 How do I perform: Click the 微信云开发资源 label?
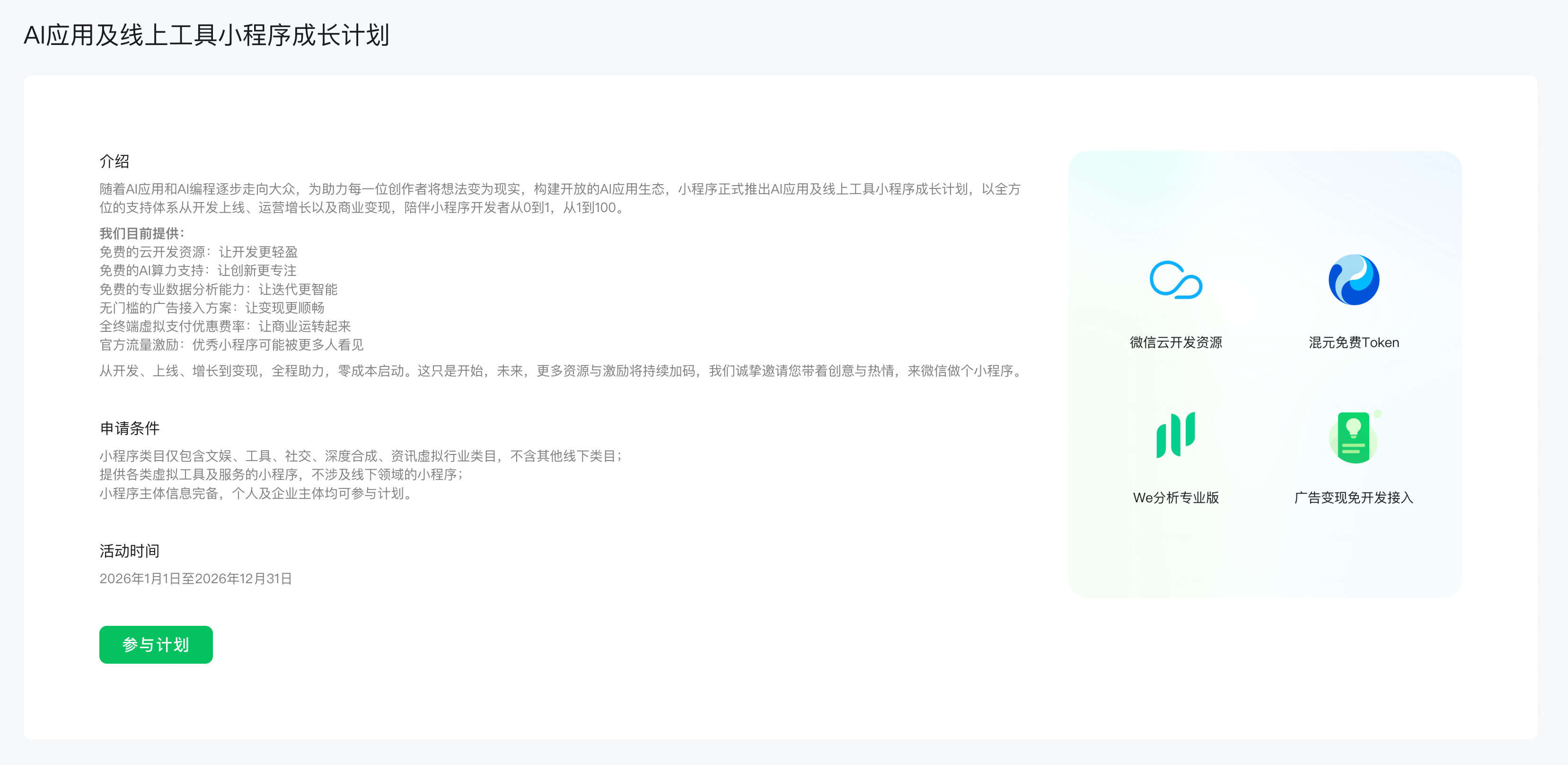click(1175, 342)
